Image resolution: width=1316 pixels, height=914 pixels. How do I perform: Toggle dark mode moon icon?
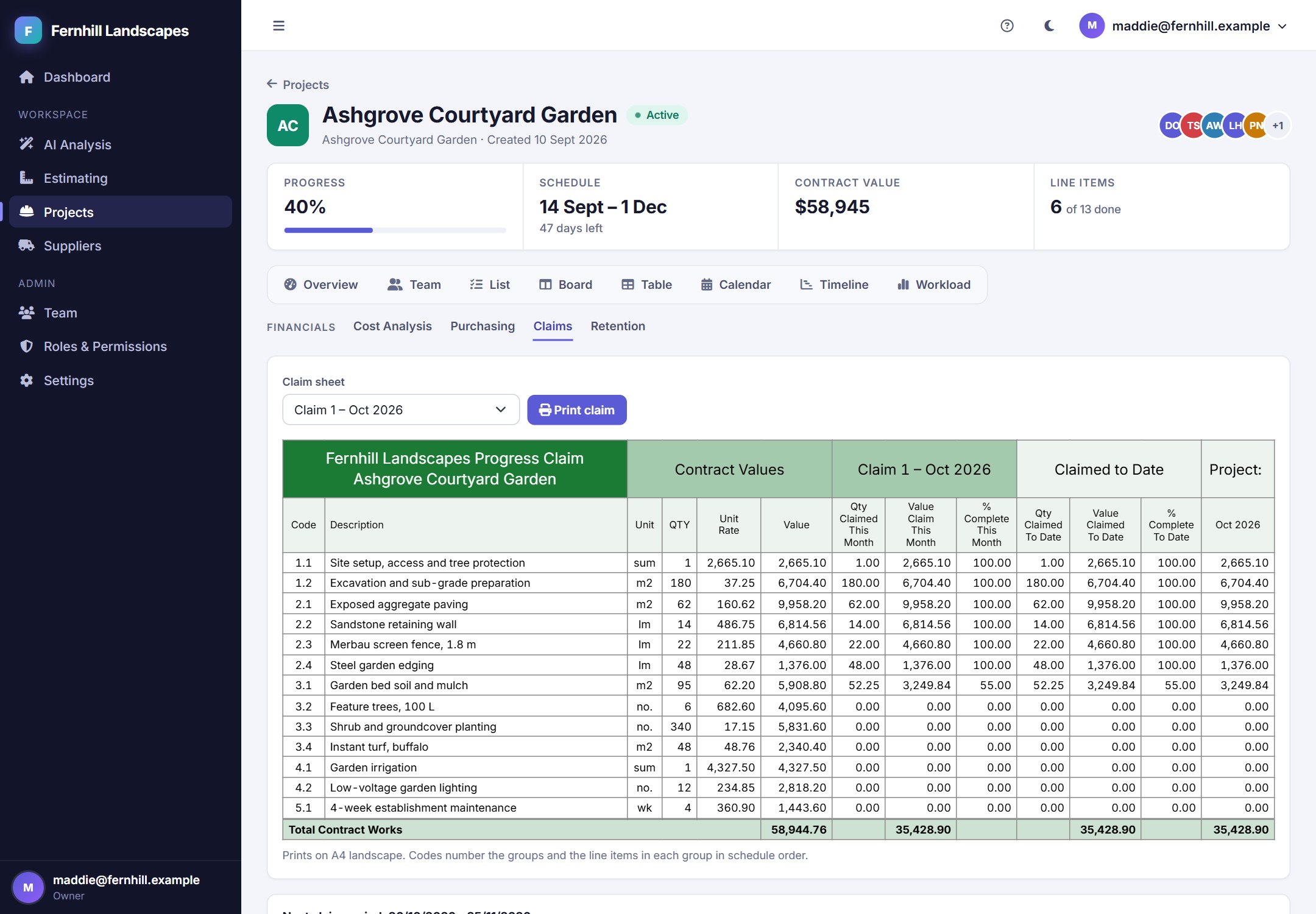coord(1049,26)
